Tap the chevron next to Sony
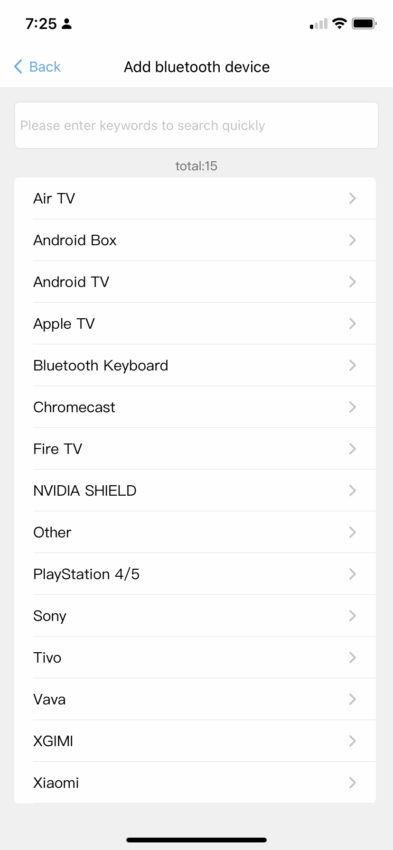 352,616
